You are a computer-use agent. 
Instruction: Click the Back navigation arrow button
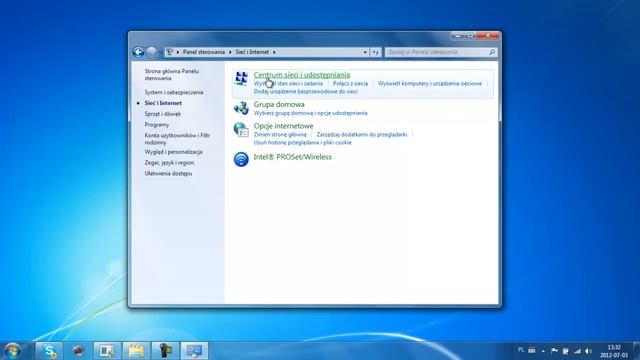coord(138,52)
